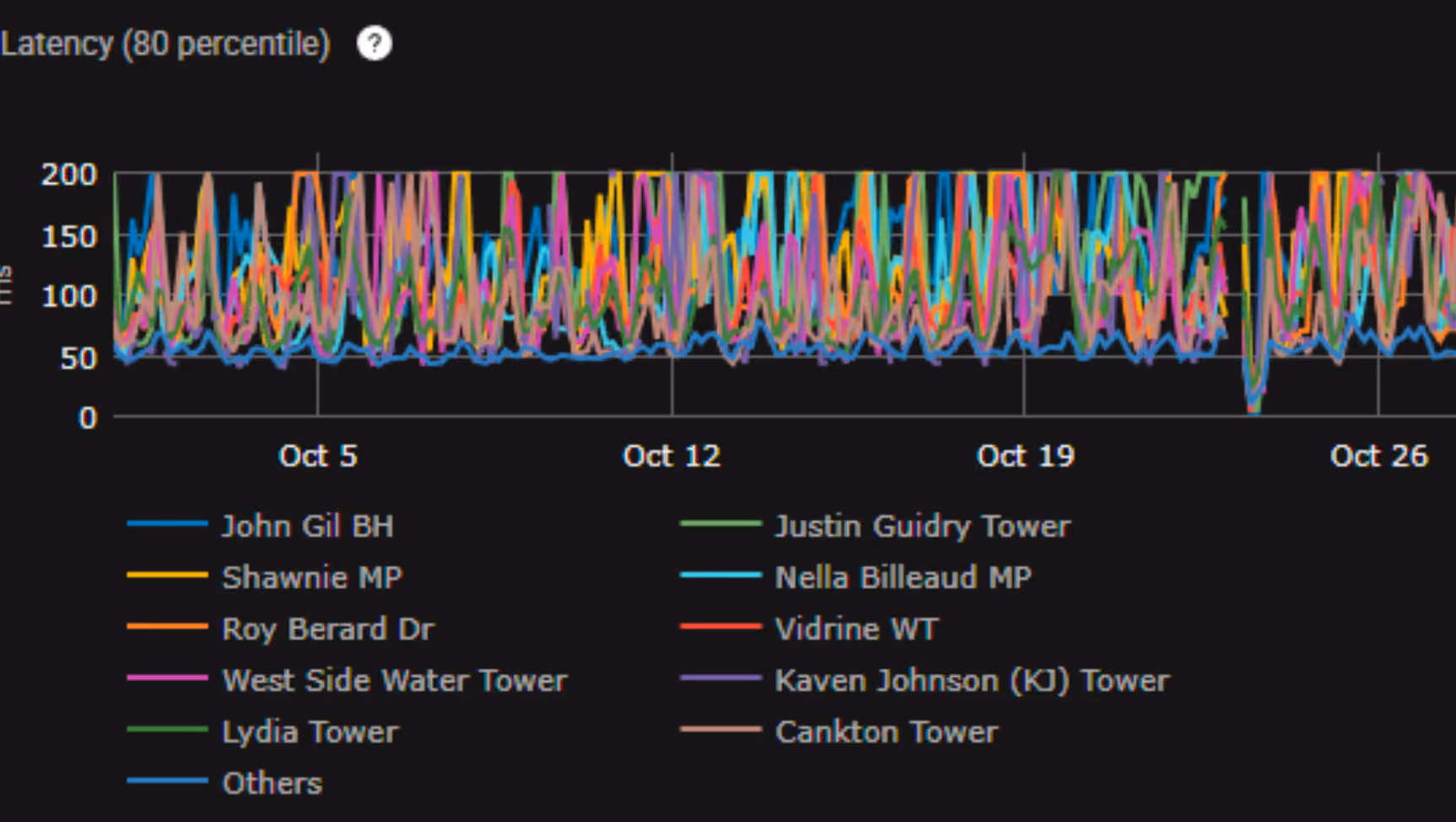
Task: Toggle Nella Billeaud MP legend entry
Action: click(856, 577)
